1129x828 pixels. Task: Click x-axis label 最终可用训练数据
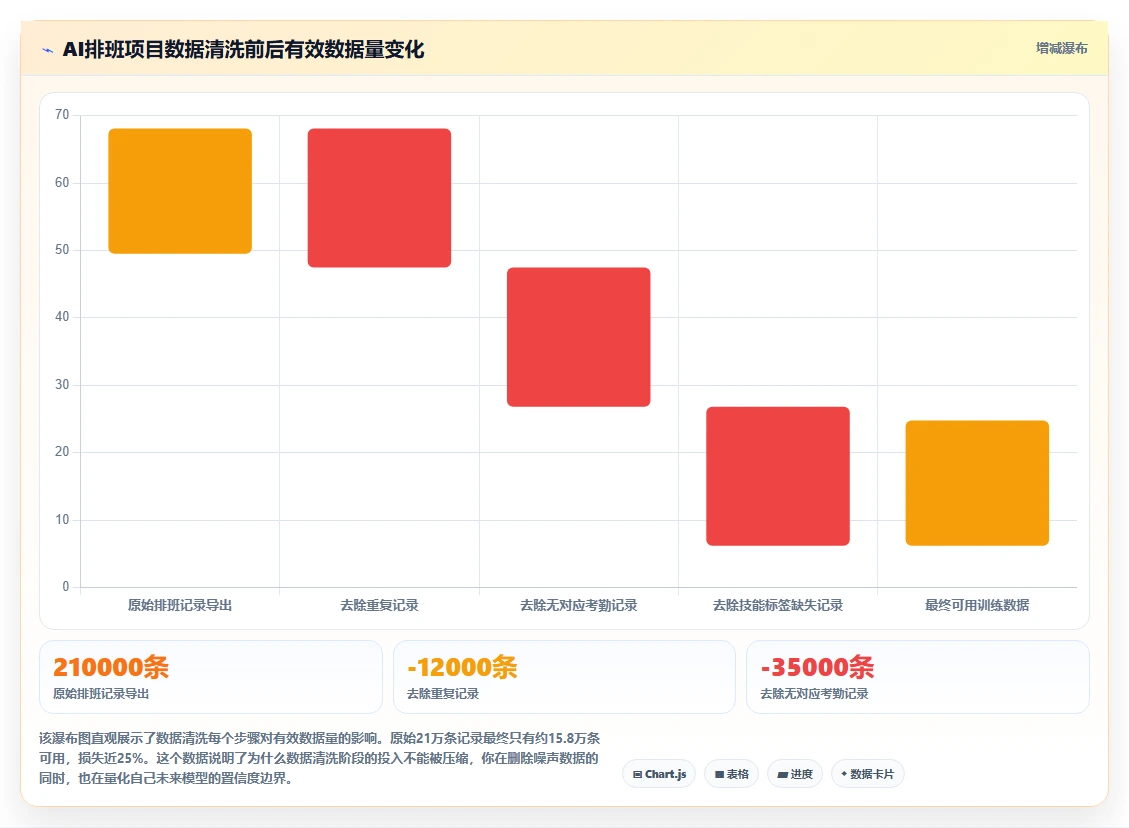point(977,606)
